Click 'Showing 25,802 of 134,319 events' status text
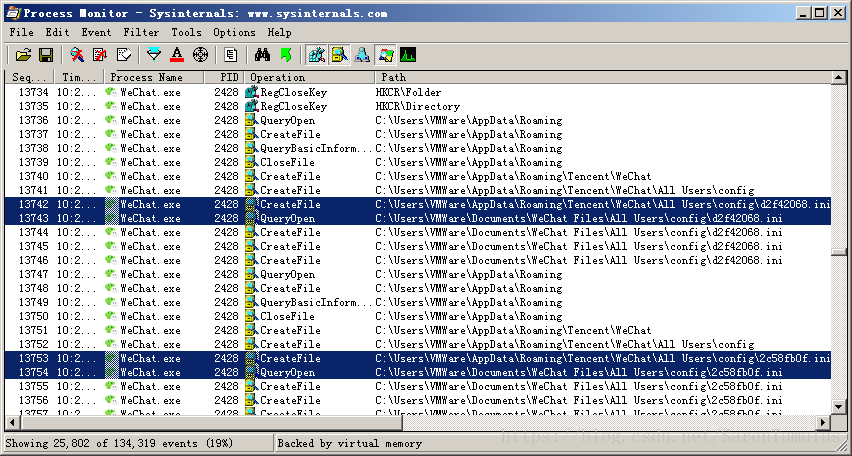This screenshot has height=456, width=852. (x=119, y=443)
